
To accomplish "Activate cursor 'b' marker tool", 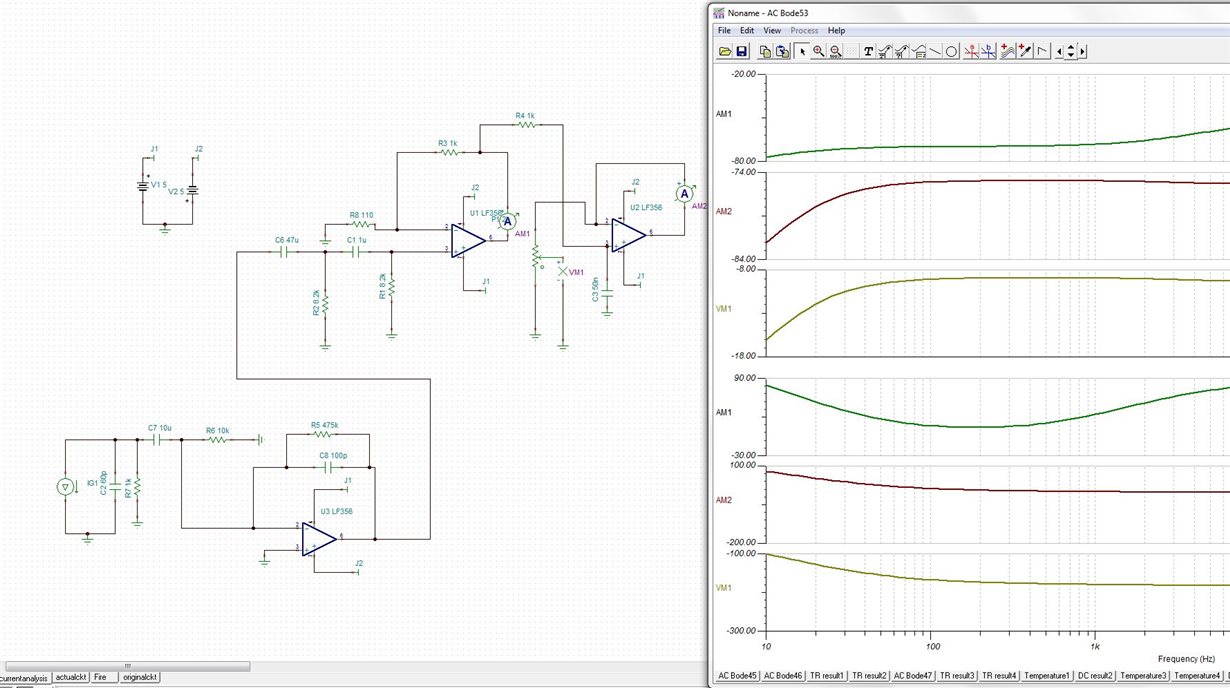I will click(989, 51).
